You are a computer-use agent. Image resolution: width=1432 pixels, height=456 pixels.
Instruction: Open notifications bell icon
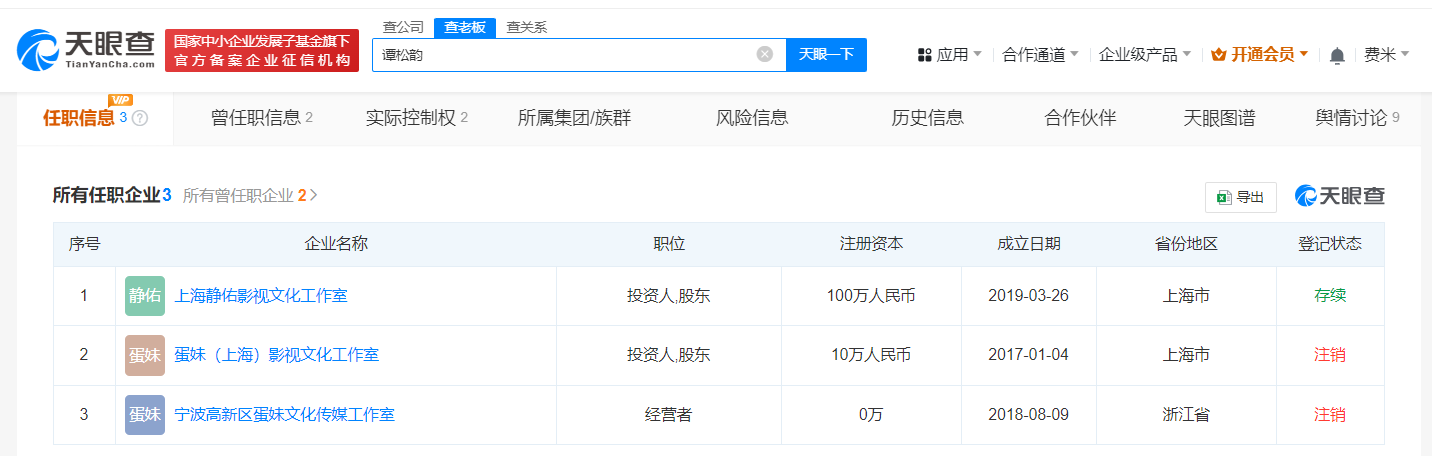(x=1337, y=55)
